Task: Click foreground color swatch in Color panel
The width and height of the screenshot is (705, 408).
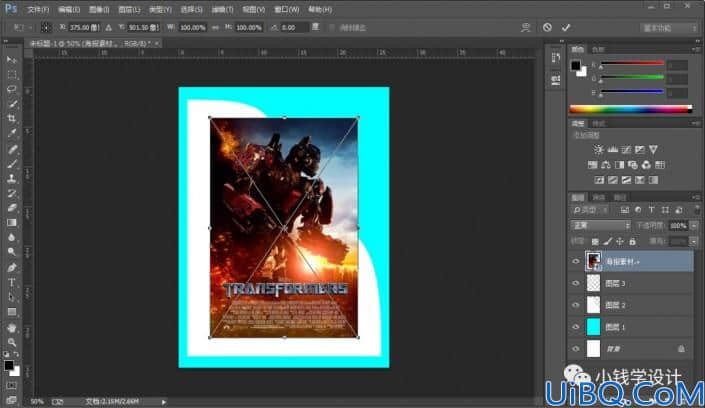Action: 576,66
